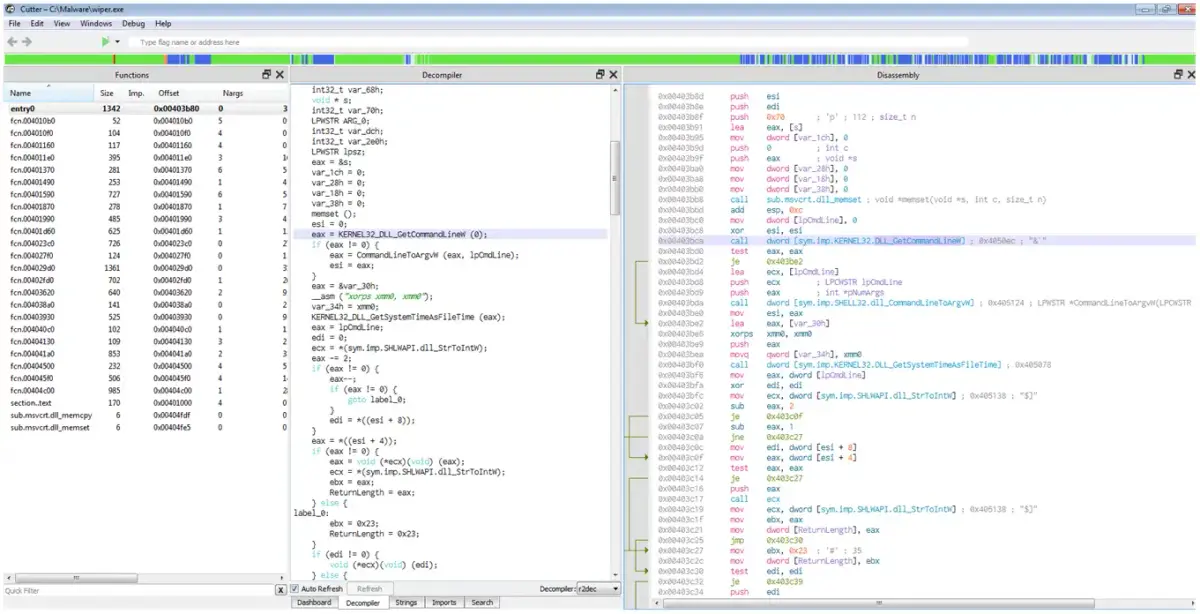Sort functions by Imp. column header
Image resolution: width=1200 pixels, height=614 pixels.
click(136, 92)
